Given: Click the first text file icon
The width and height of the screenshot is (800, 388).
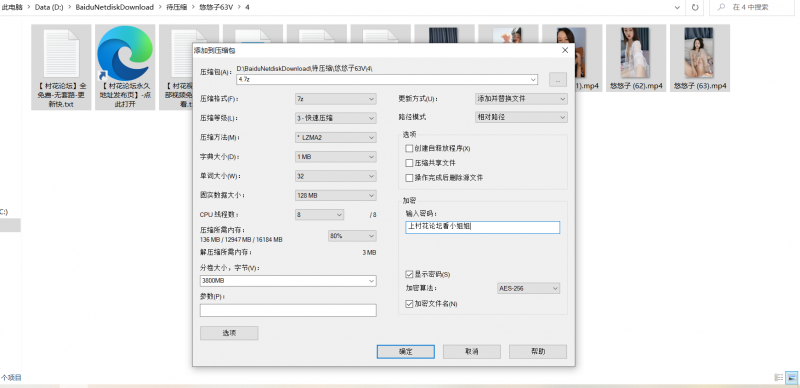Looking at the screenshot, I should 61,53.
